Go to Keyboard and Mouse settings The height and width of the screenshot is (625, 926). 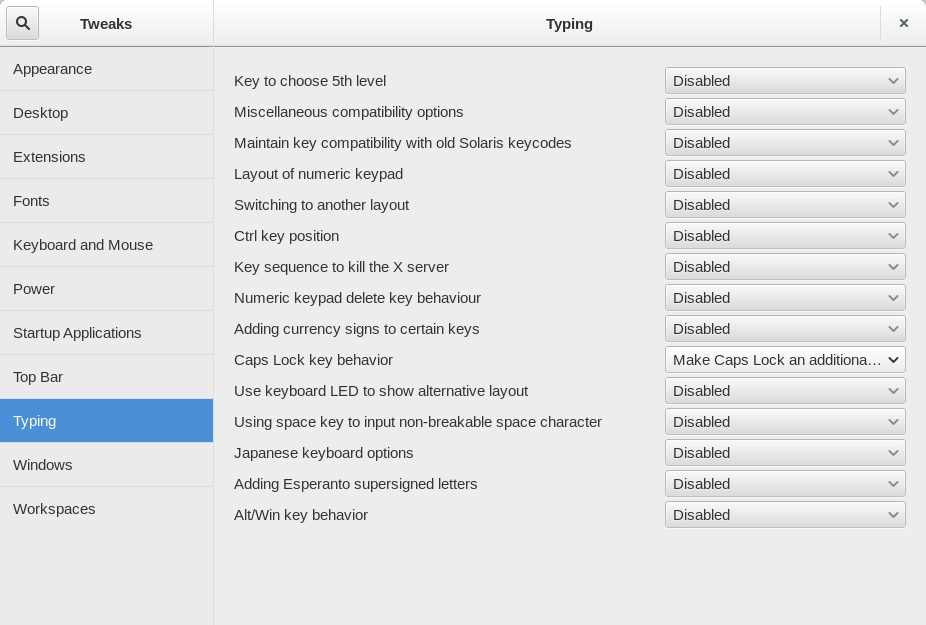[106, 245]
